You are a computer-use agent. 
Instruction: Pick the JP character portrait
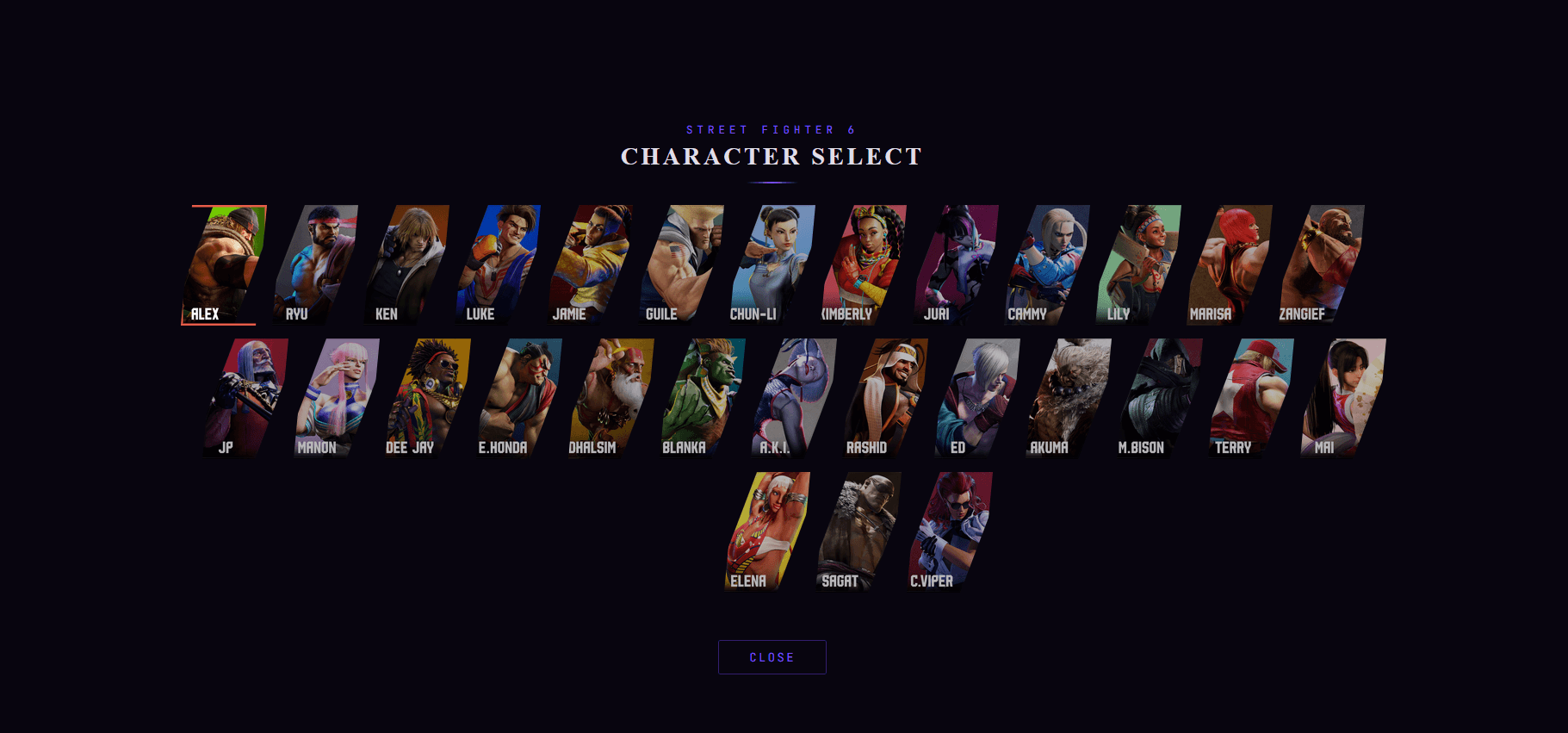[x=246, y=398]
